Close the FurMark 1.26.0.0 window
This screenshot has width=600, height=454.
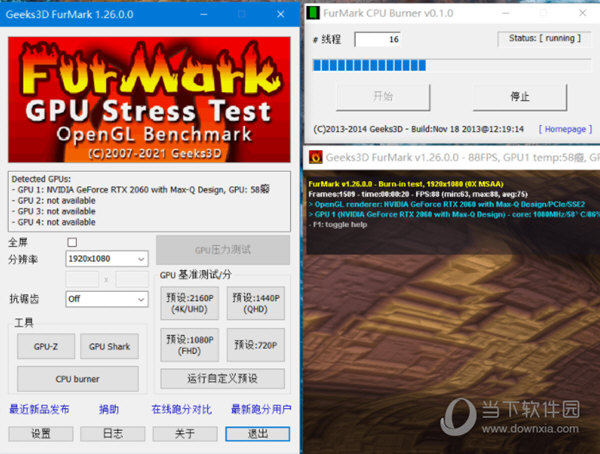[x=280, y=14]
